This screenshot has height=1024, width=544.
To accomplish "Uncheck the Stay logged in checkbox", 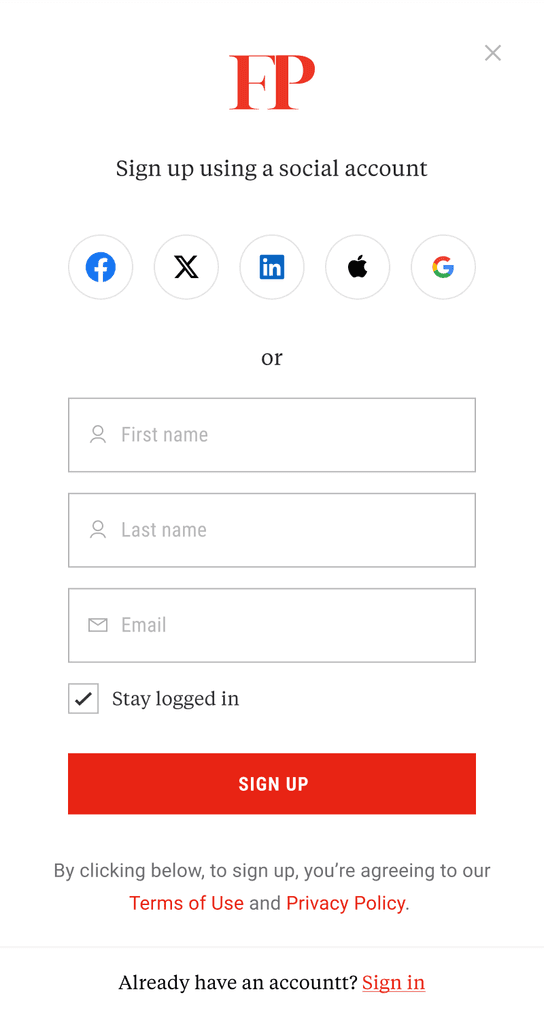I will pos(84,699).
